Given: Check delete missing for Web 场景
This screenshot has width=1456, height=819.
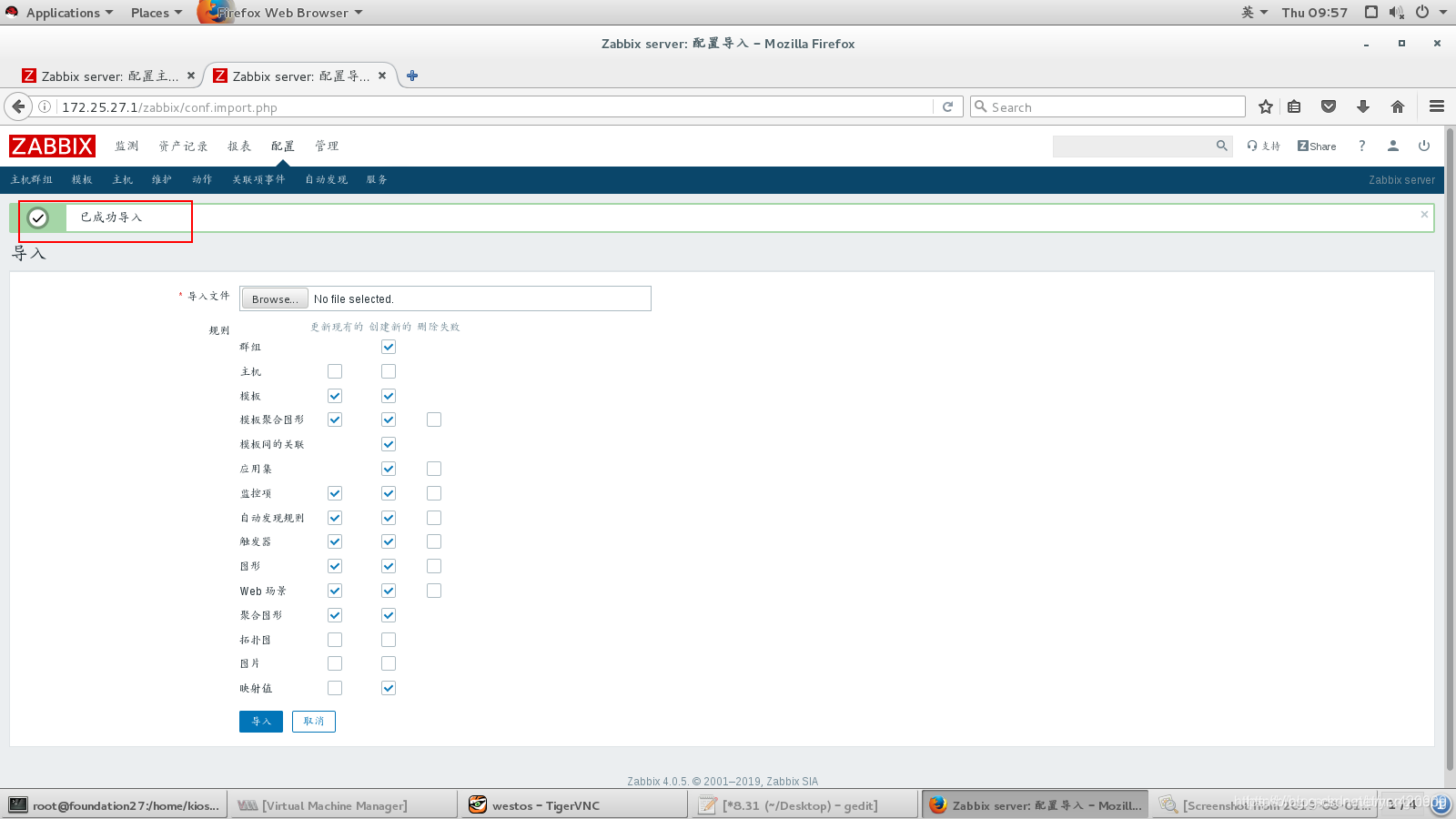Looking at the screenshot, I should [x=434, y=591].
